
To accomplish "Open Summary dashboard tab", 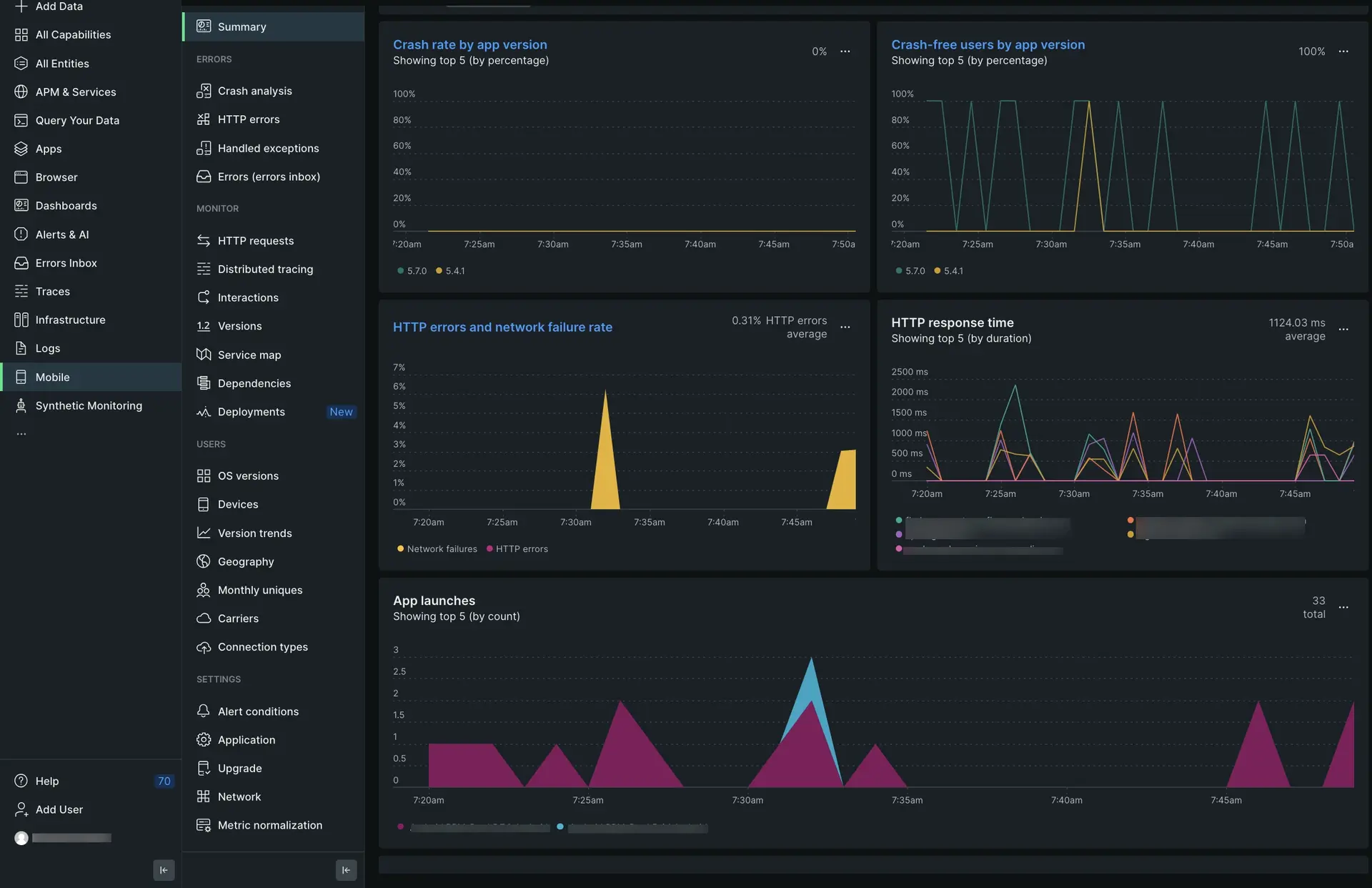I will point(242,26).
